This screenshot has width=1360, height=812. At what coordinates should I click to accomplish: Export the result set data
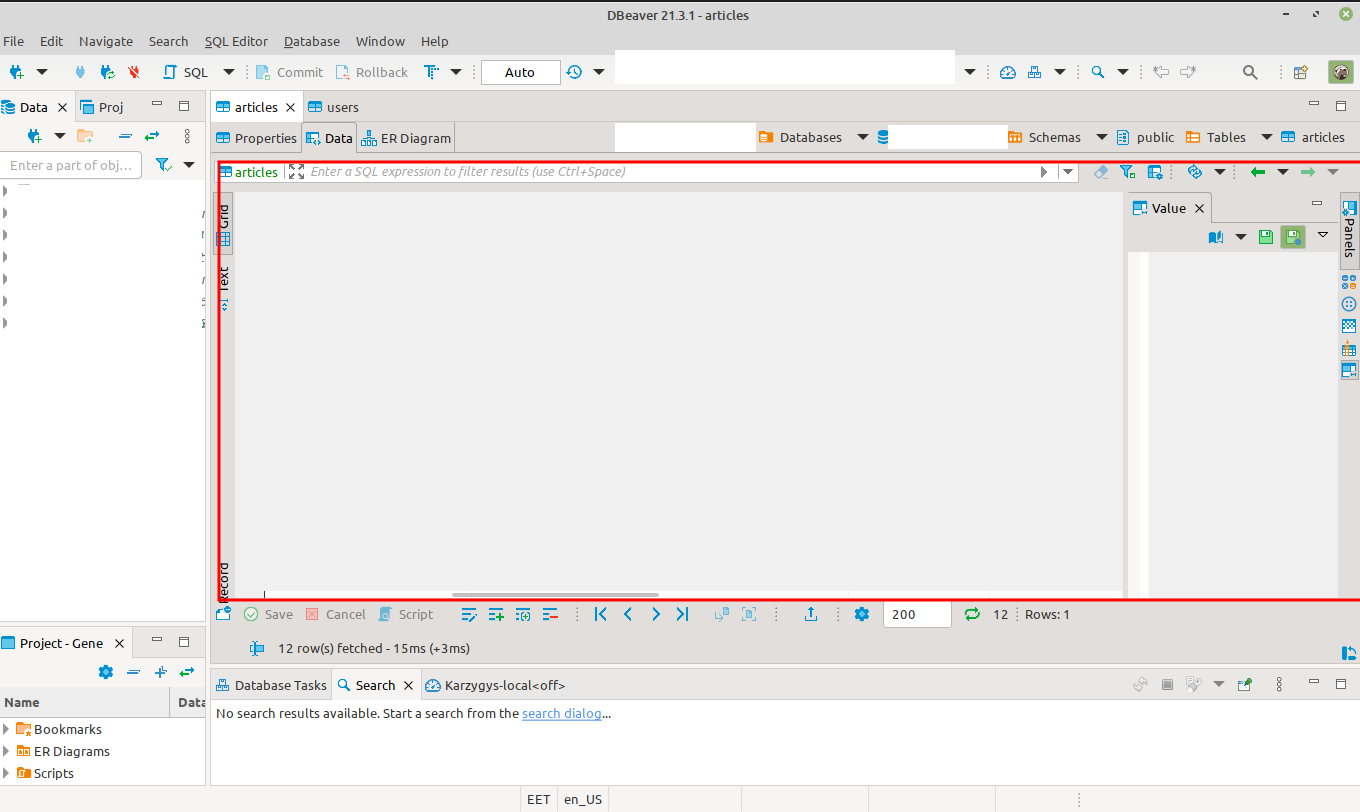coord(810,614)
